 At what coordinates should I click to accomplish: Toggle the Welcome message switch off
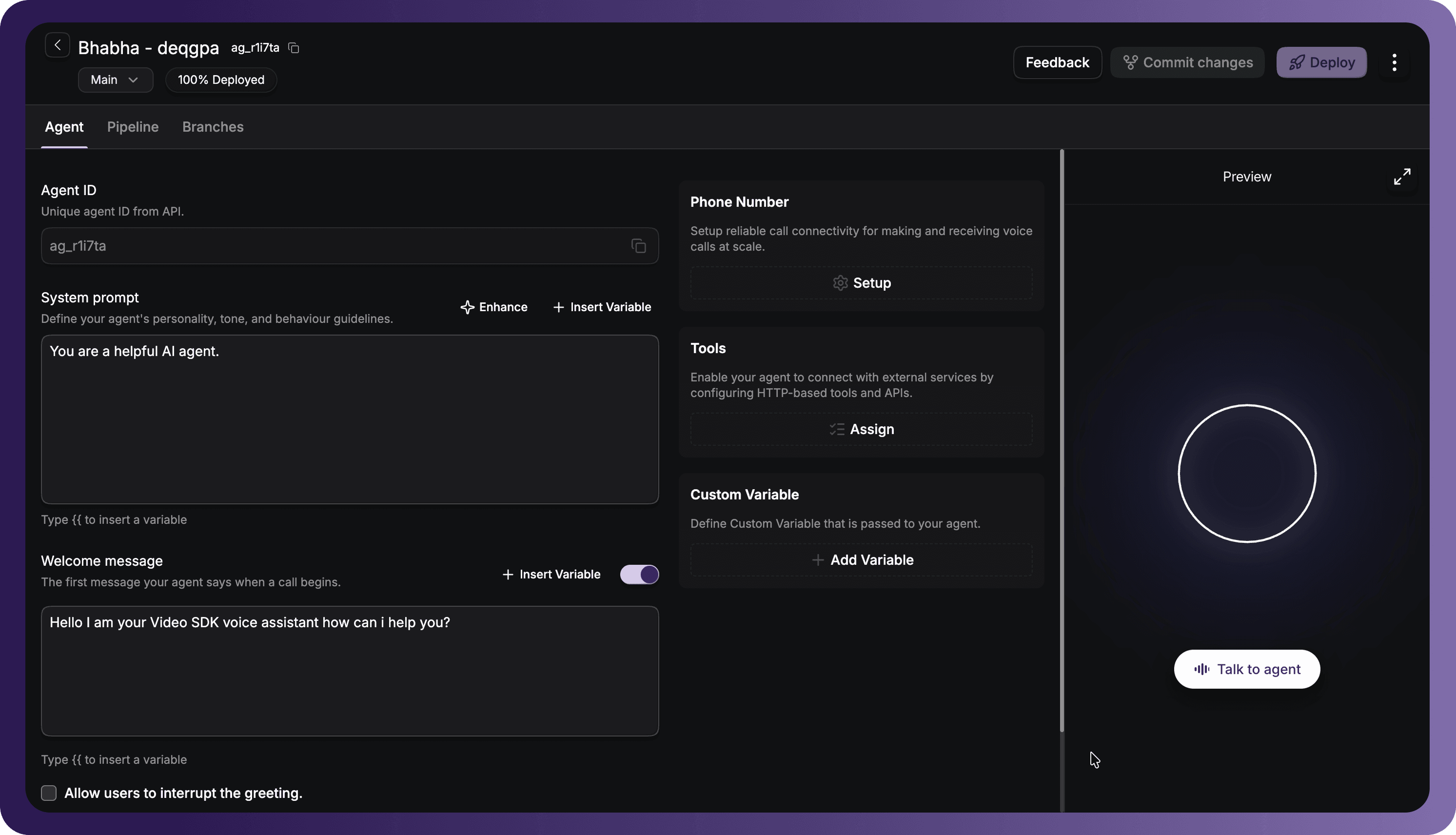point(639,575)
